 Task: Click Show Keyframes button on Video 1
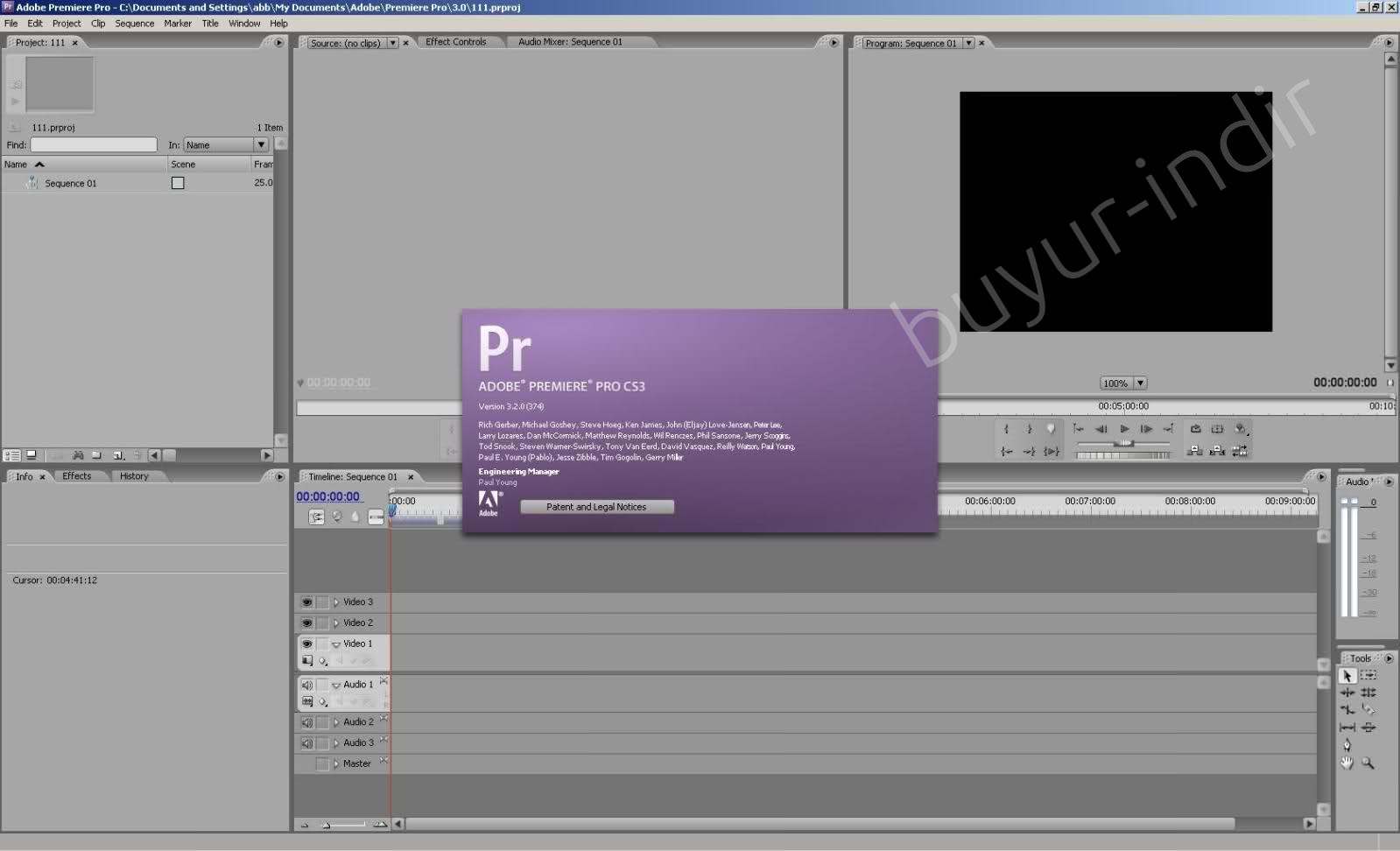(x=323, y=661)
